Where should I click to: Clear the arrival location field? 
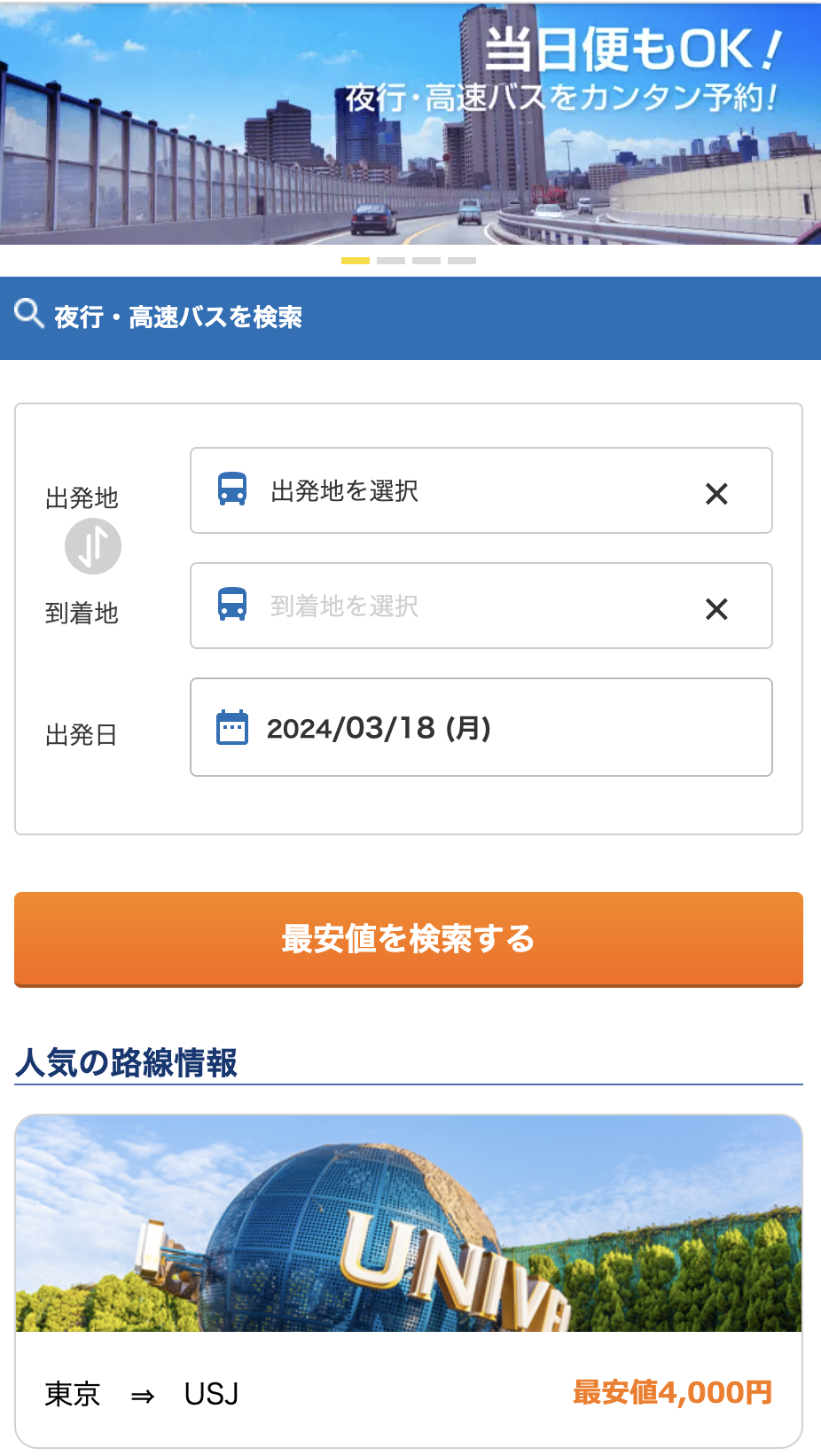(716, 609)
